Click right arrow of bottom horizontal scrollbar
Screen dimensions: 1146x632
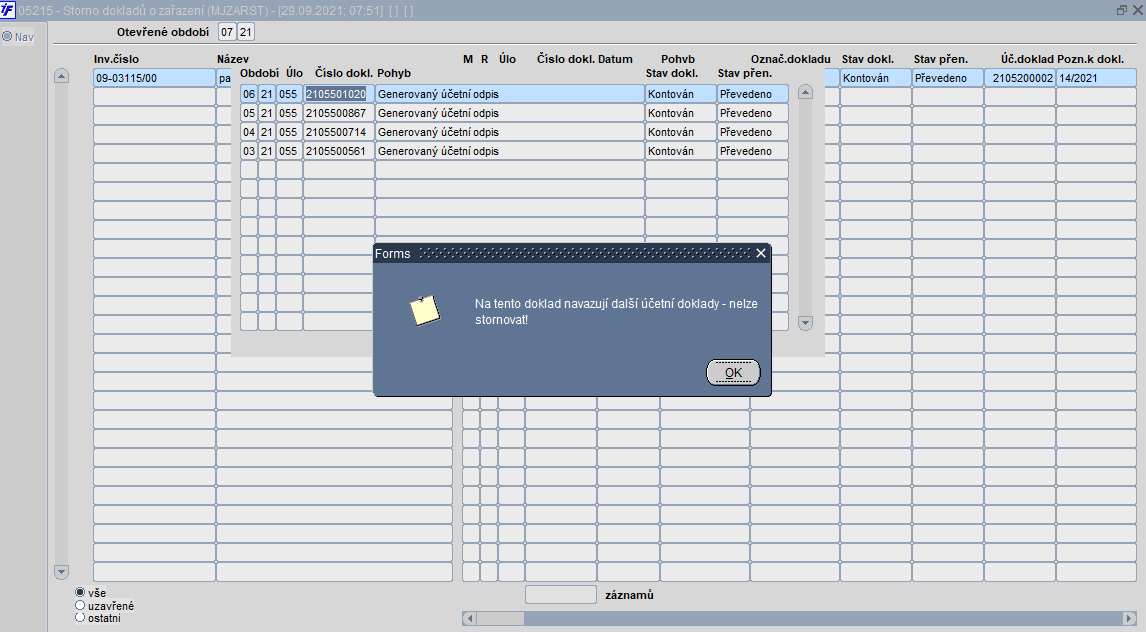click(1129, 618)
